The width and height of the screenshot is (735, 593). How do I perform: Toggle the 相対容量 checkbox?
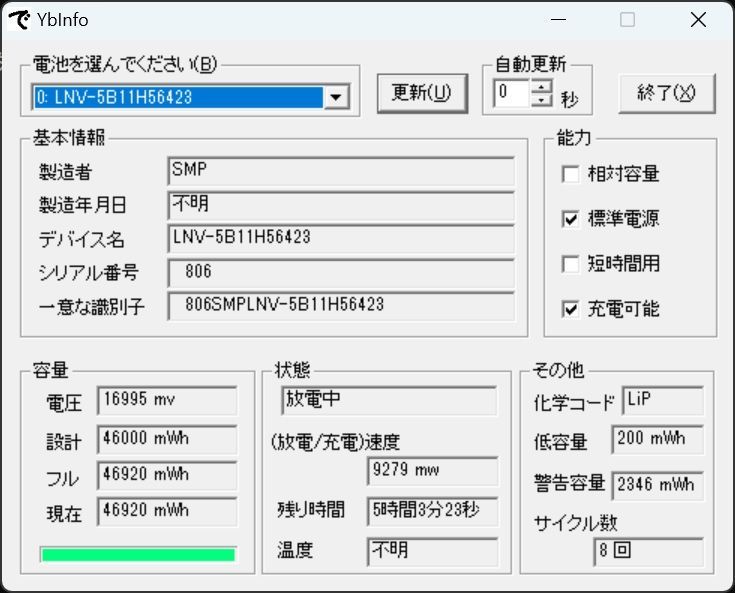click(x=570, y=174)
